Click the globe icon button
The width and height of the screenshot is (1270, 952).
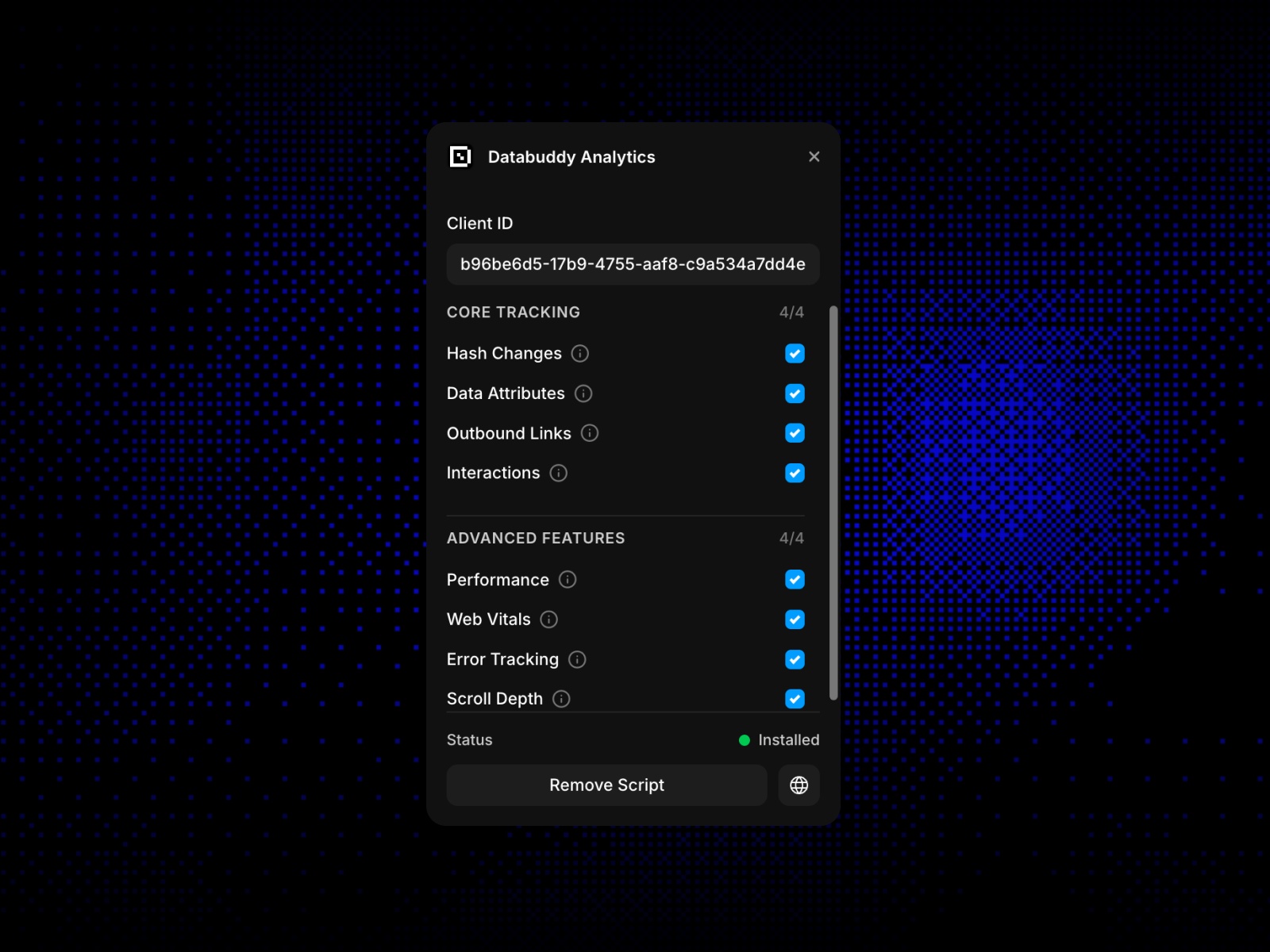pyautogui.click(x=799, y=785)
